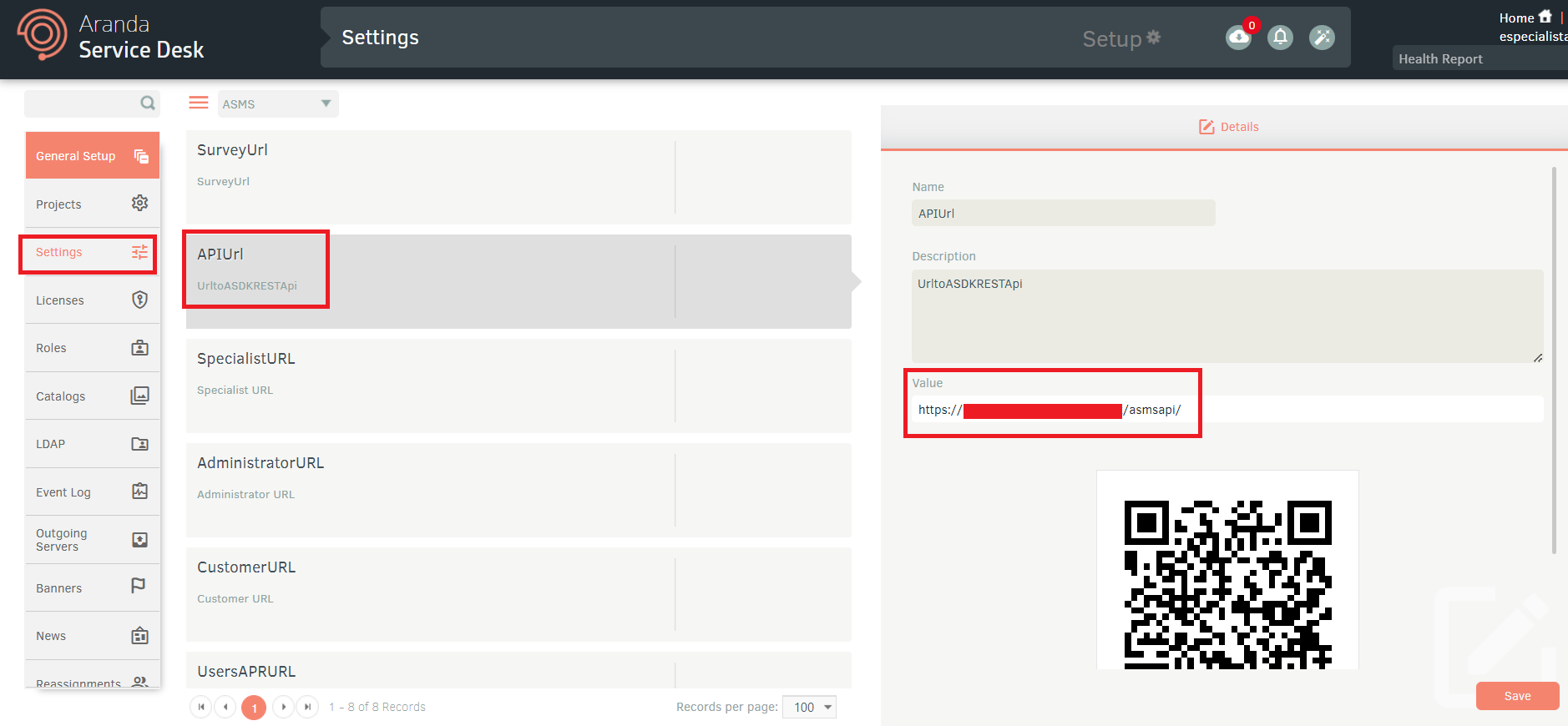Open Licenses in the sidebar
This screenshot has height=726, width=1568.
pyautogui.click(x=93, y=300)
